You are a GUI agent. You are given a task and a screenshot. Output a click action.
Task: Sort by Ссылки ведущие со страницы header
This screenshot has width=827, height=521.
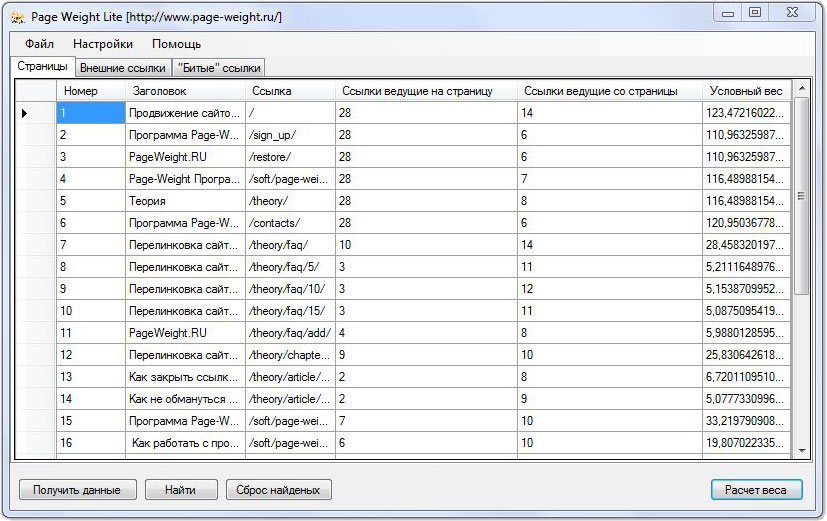click(609, 91)
